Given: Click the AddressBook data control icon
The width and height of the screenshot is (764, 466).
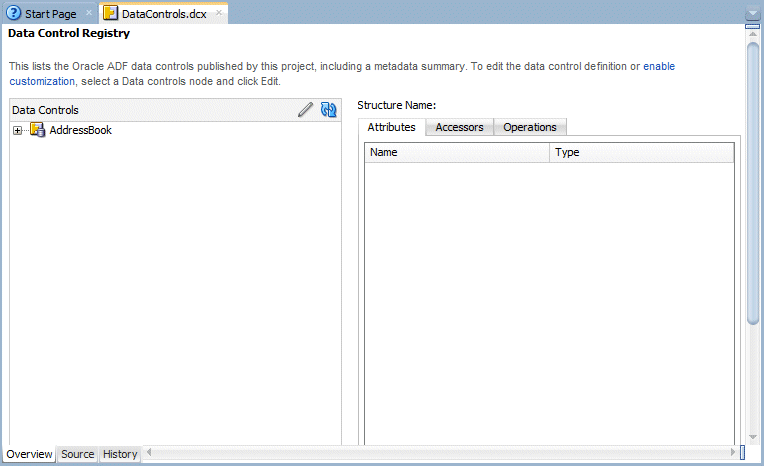Looking at the screenshot, I should [38, 130].
